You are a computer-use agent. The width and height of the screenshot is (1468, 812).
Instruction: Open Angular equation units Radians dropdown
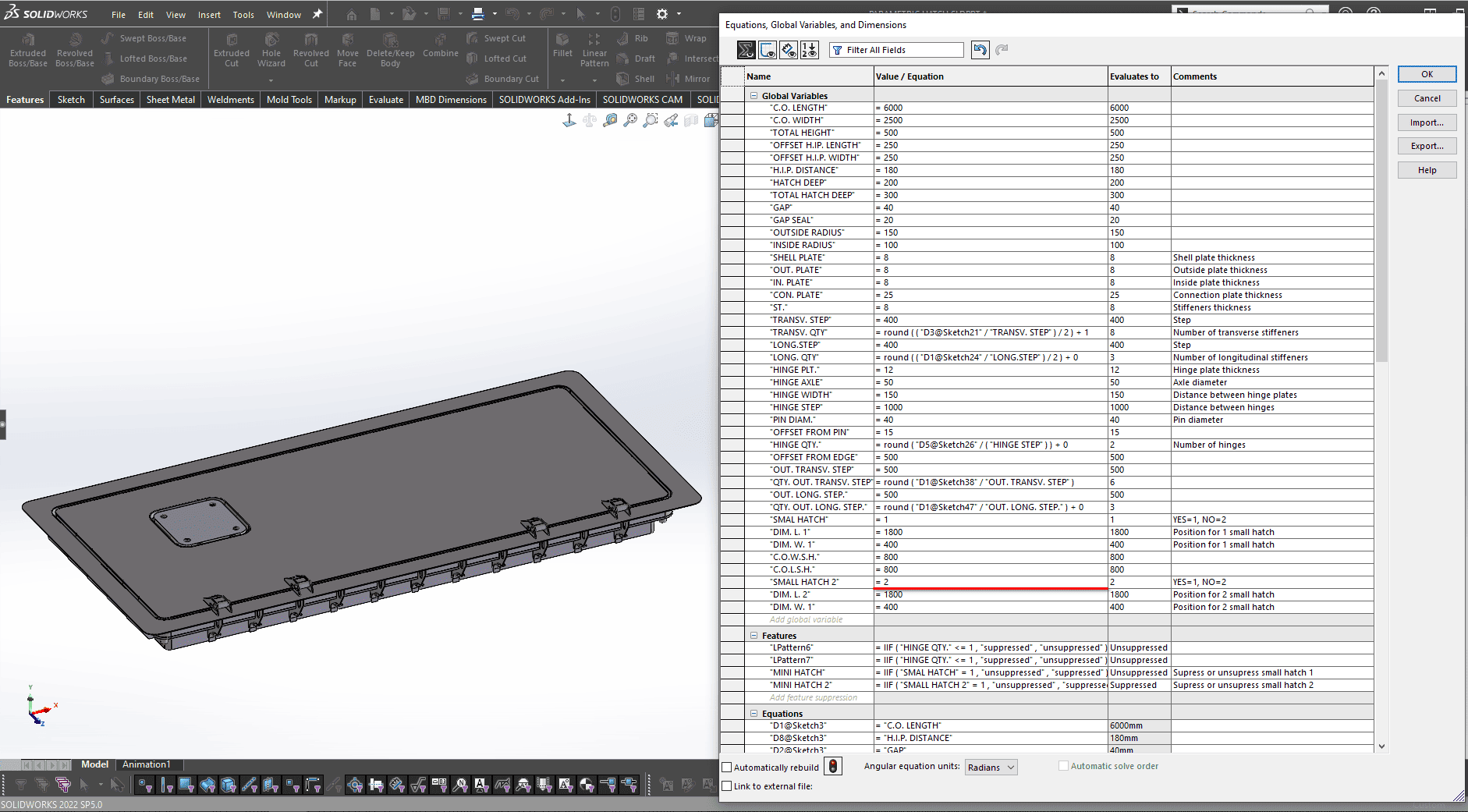[991, 768]
